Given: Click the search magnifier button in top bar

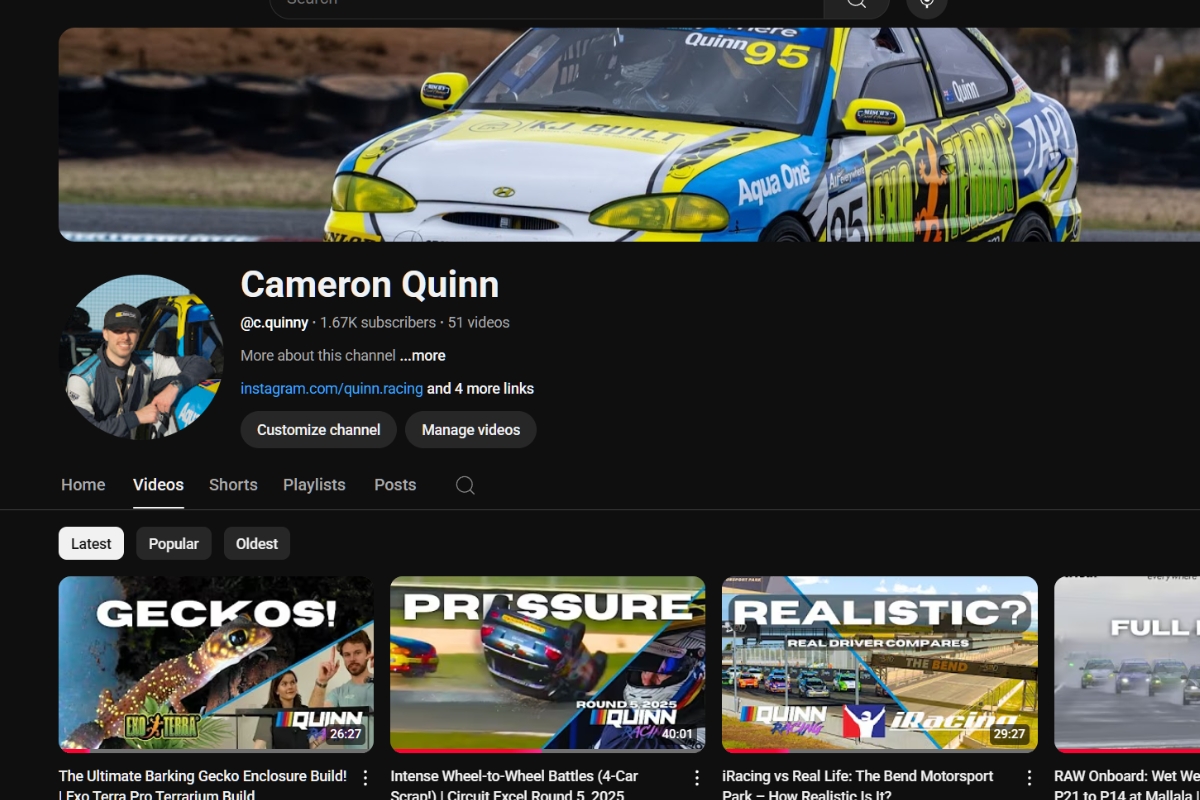Looking at the screenshot, I should click(856, 5).
